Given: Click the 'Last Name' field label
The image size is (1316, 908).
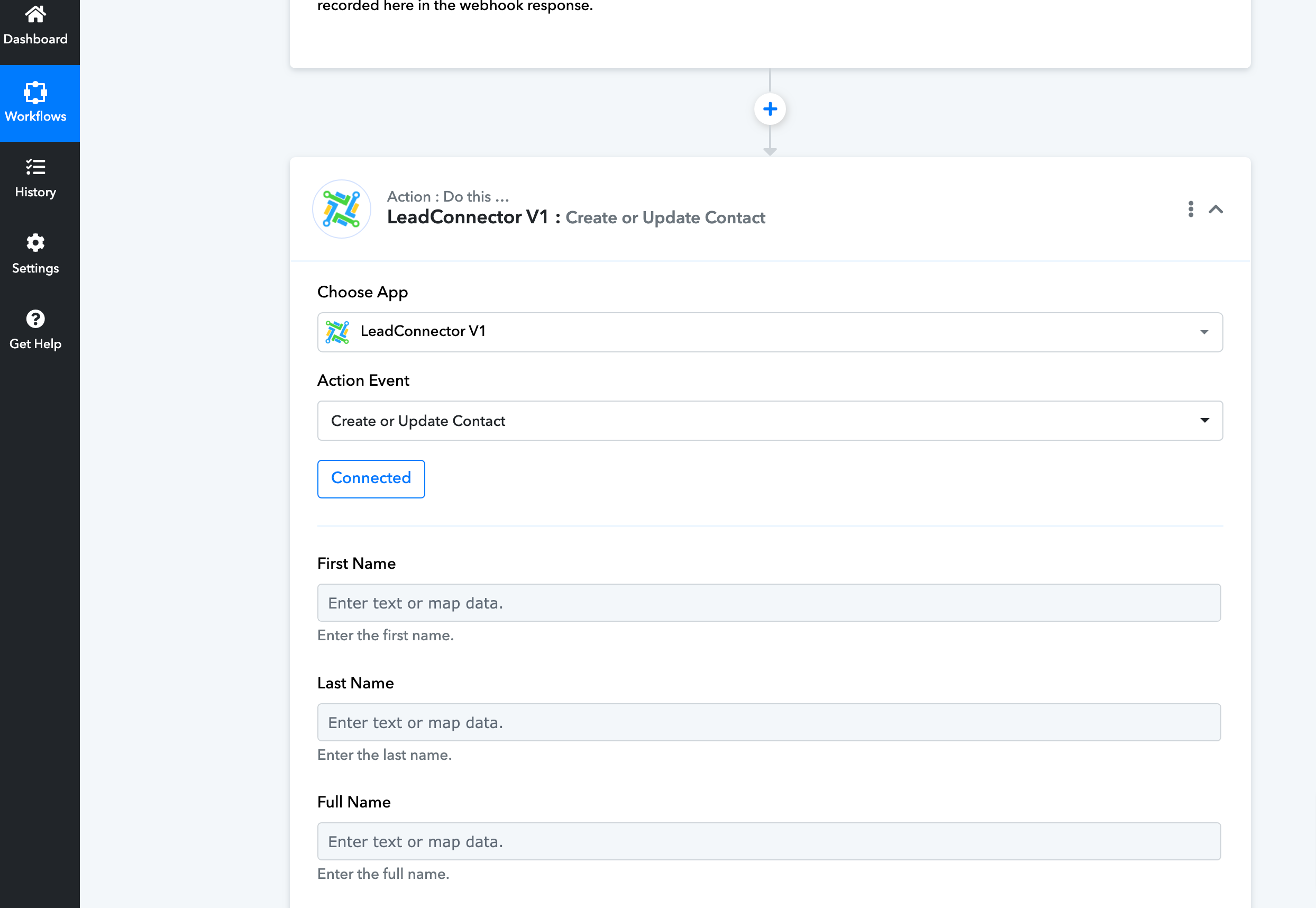Looking at the screenshot, I should point(355,683).
